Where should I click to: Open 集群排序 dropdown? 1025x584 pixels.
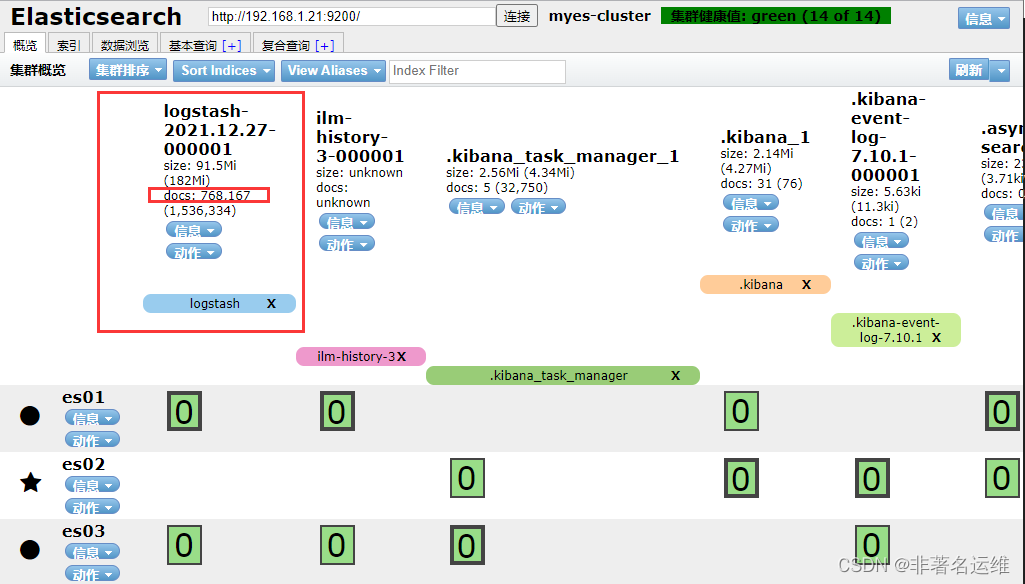(128, 70)
